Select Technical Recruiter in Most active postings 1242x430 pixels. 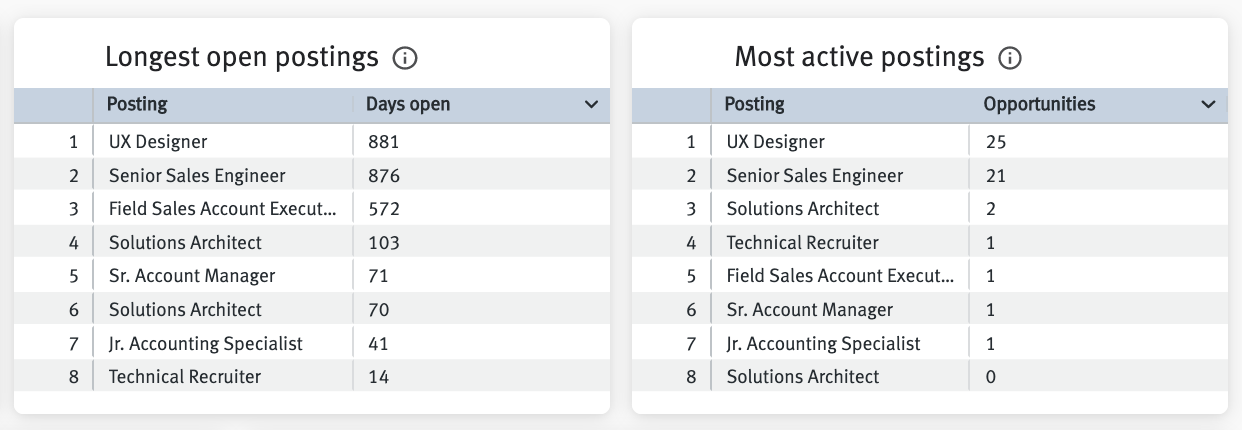(x=803, y=243)
